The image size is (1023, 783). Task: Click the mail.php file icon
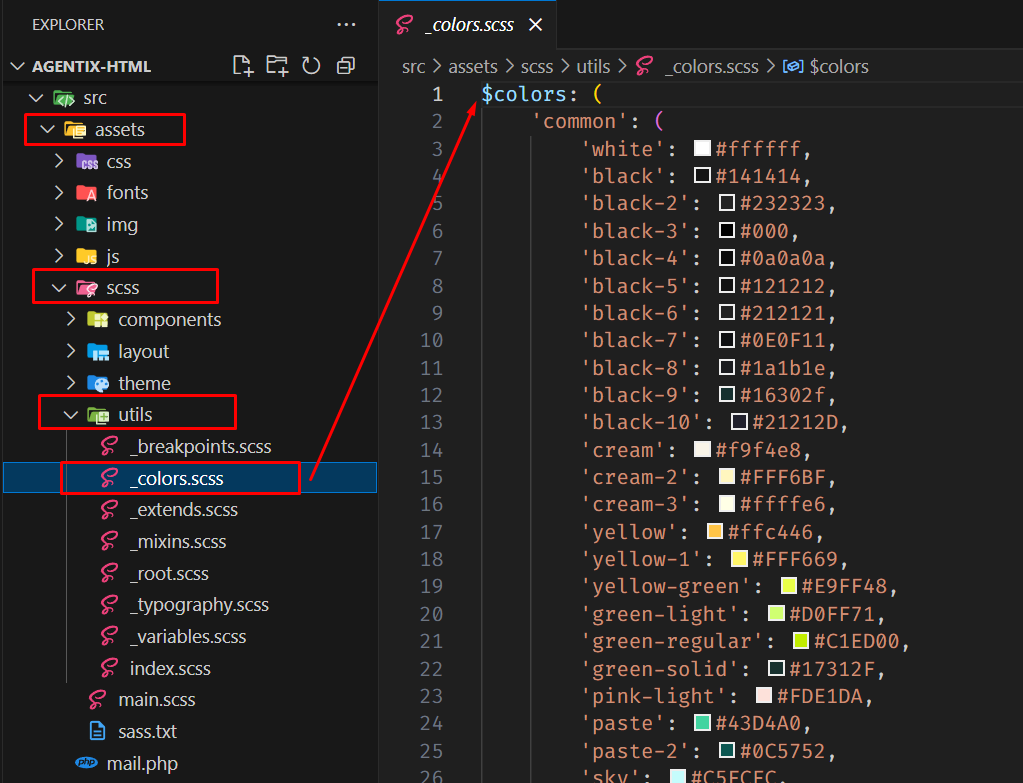pyautogui.click(x=87, y=764)
